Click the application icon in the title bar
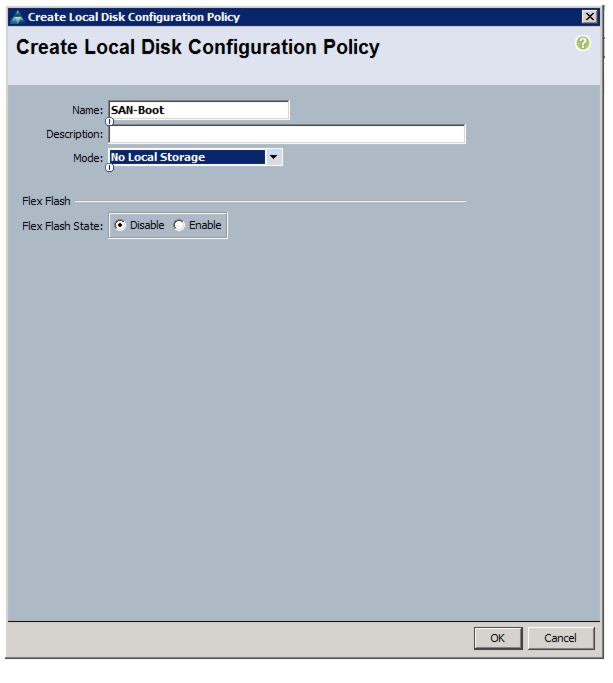613x683 pixels. tap(17, 17)
